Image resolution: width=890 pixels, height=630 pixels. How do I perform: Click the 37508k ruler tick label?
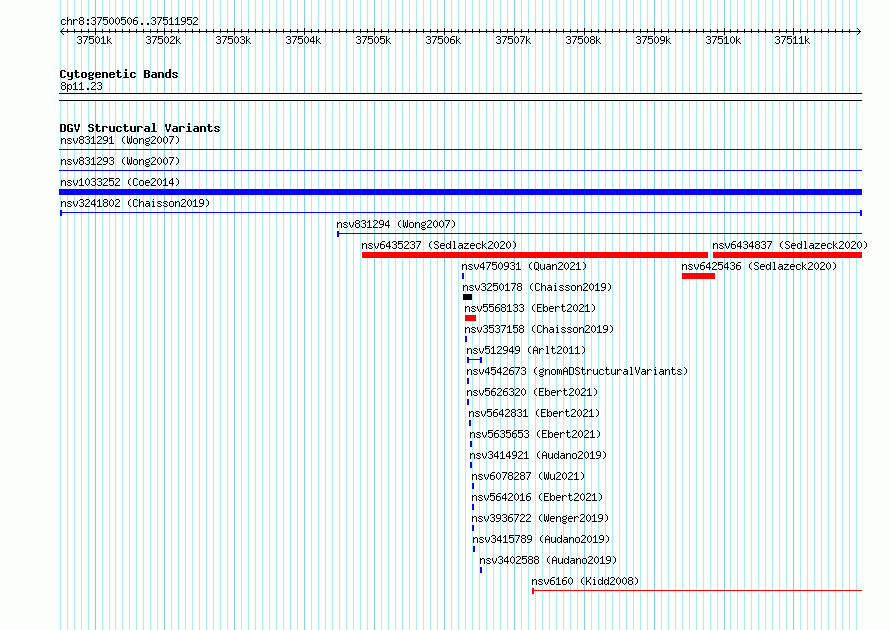pos(583,40)
